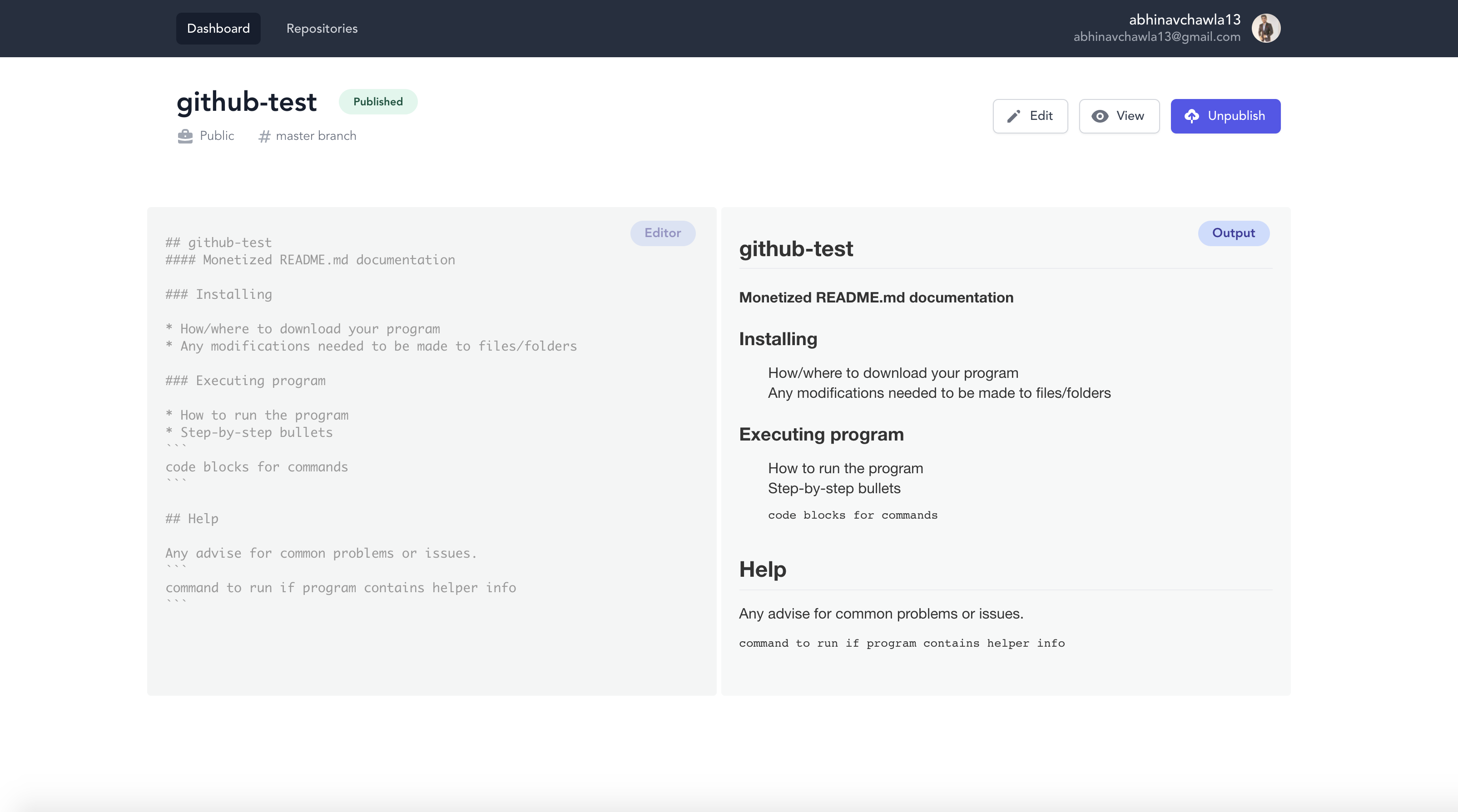Image resolution: width=1458 pixels, height=812 pixels.
Task: Click the hash icon beside master branch
Action: 264,136
